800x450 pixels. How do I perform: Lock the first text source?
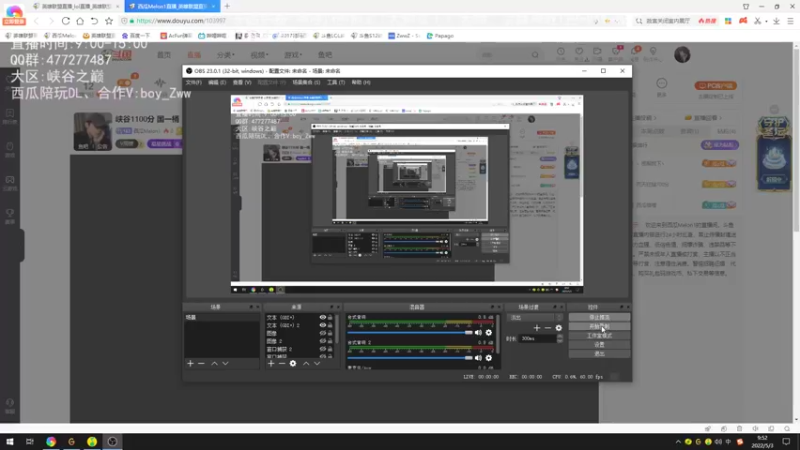tap(330, 317)
